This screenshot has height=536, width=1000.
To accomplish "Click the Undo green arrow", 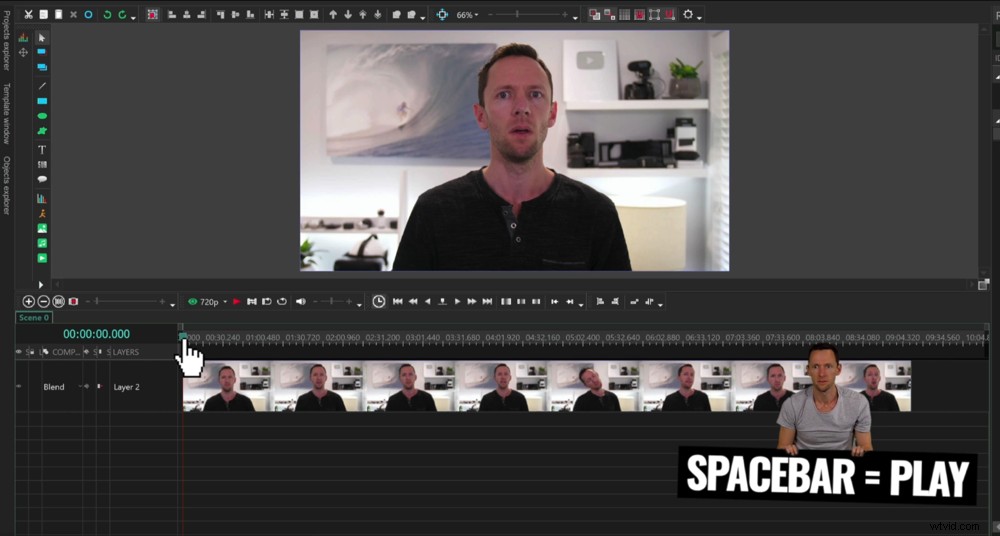I will click(107, 14).
